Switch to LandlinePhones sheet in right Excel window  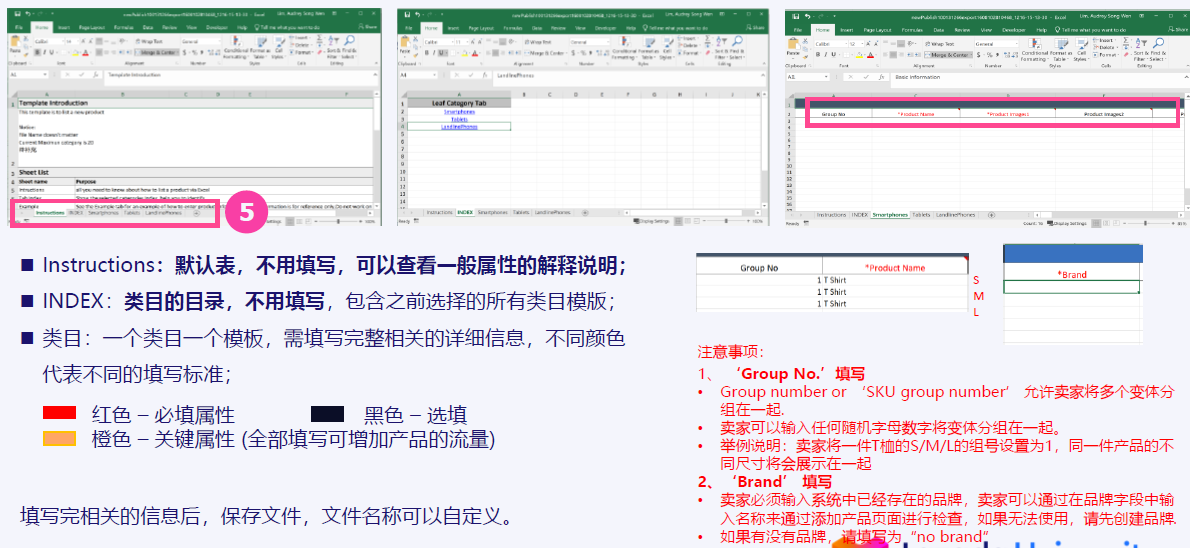pos(955,215)
